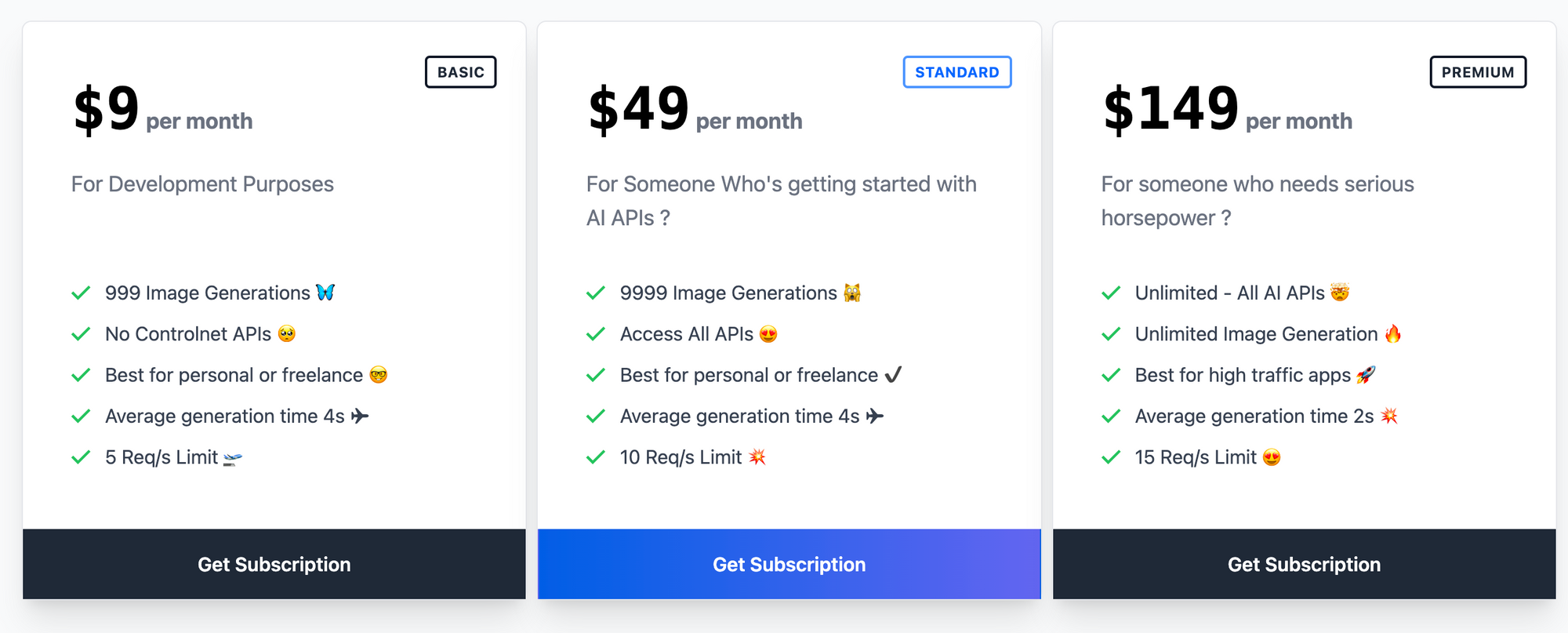Click the heart-eyes emoji next to Access All APIs
The width and height of the screenshot is (1568, 633).
pos(768,335)
